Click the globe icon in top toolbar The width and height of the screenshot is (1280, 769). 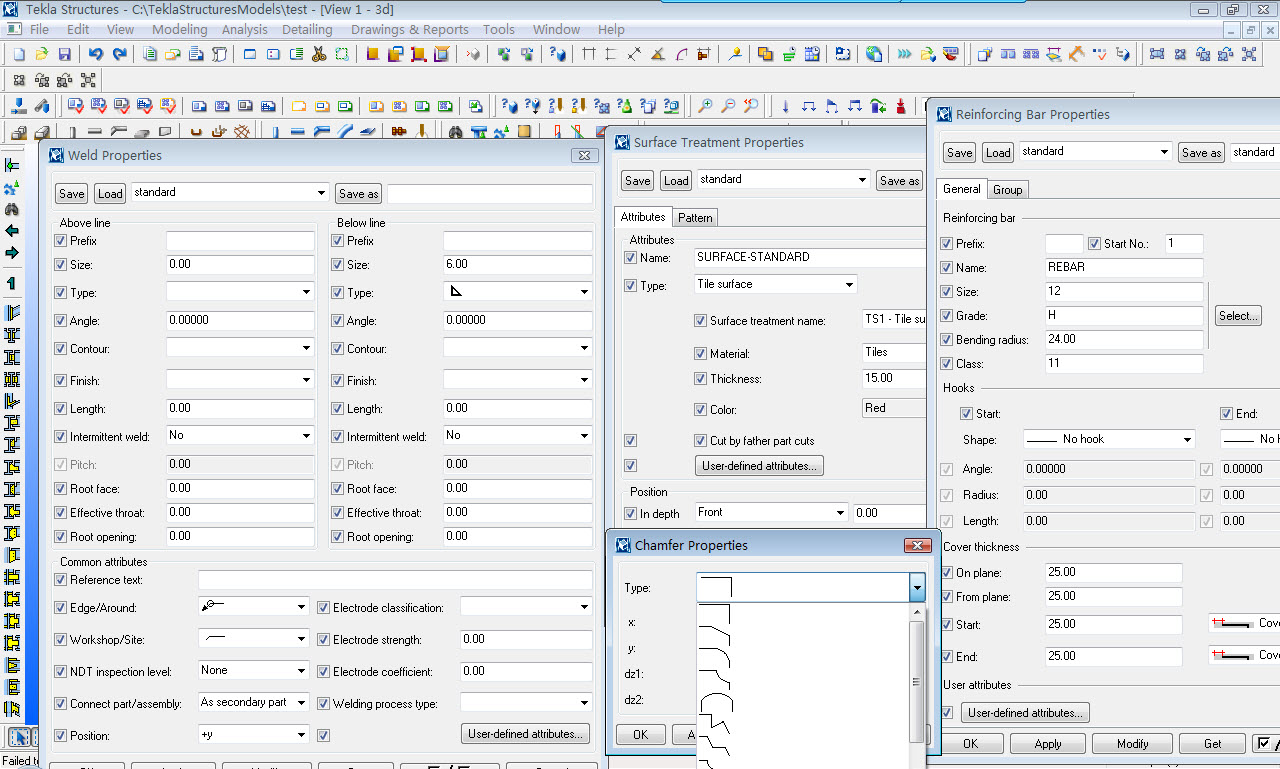coord(874,54)
